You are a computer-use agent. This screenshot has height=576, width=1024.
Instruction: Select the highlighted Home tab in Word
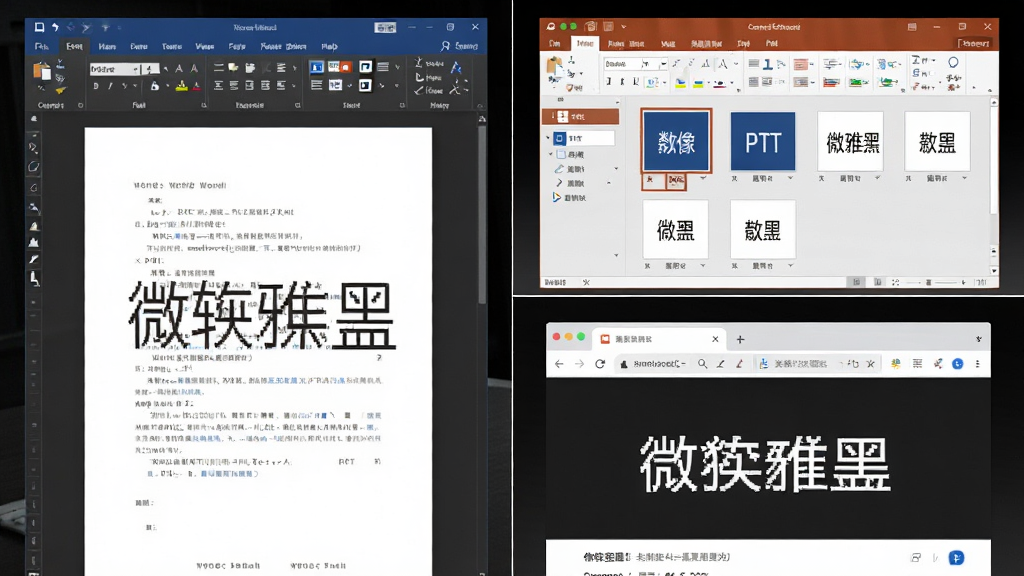74,46
